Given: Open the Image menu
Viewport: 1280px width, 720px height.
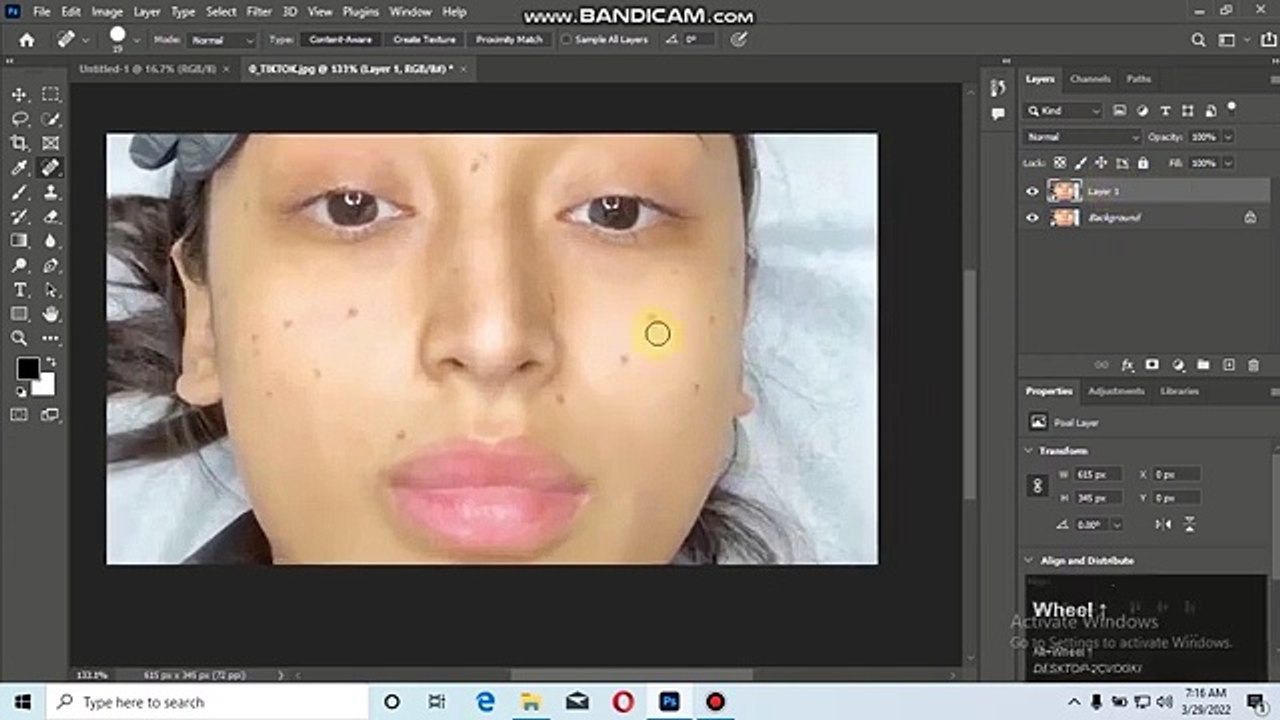Looking at the screenshot, I should (107, 12).
